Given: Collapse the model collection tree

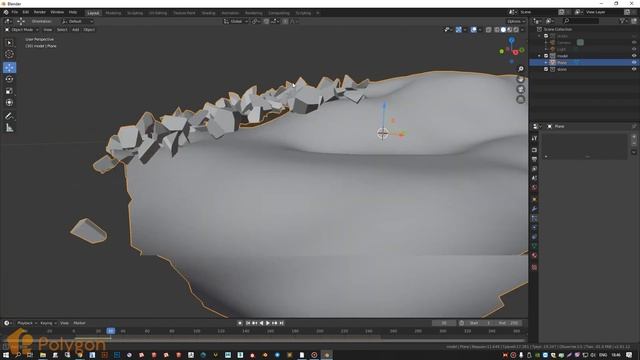Looking at the screenshot, I should (x=540, y=56).
